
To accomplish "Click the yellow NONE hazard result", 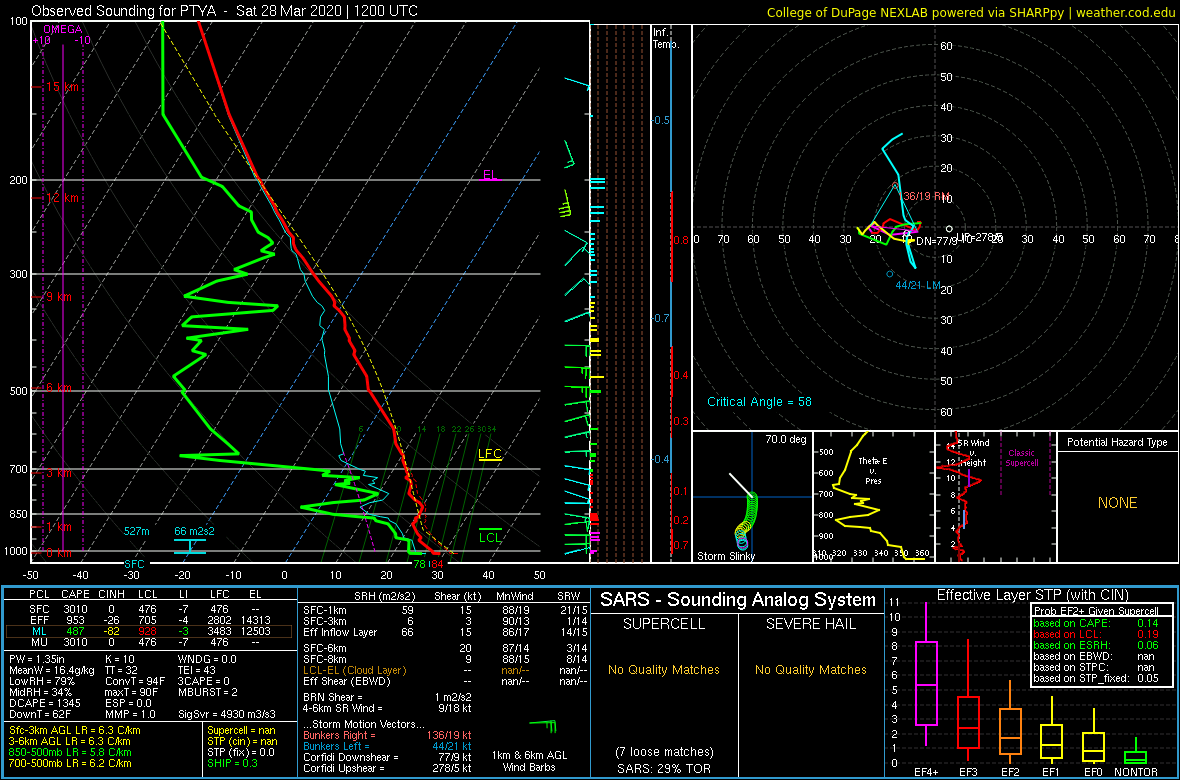I will (x=1117, y=503).
